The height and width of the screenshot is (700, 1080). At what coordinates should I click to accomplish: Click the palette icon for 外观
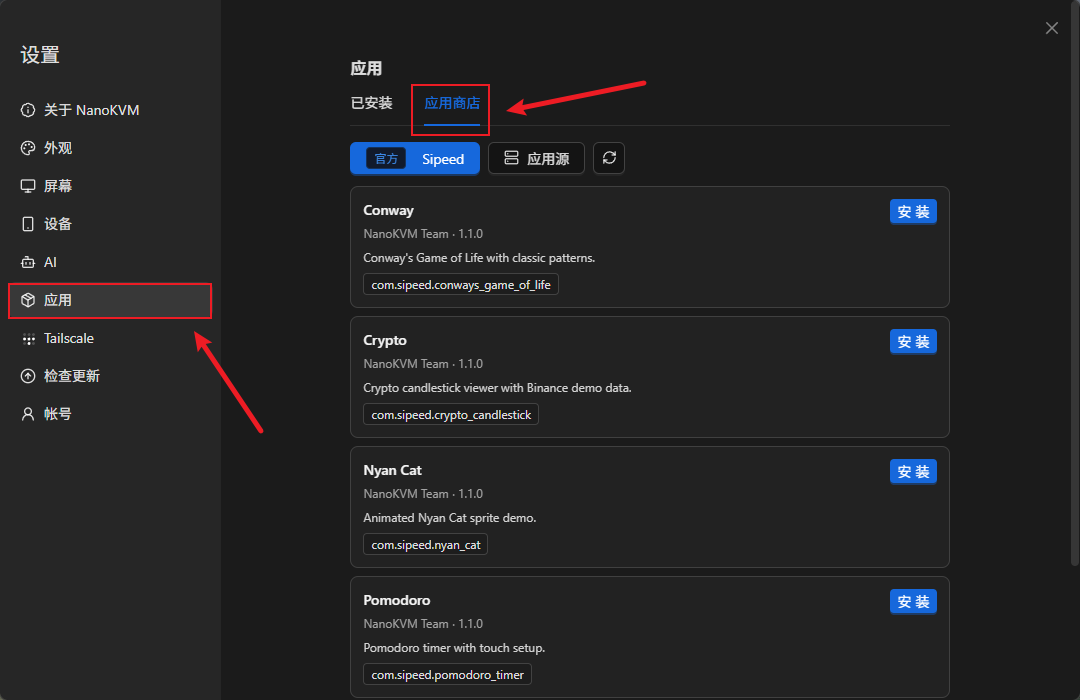click(x=28, y=148)
